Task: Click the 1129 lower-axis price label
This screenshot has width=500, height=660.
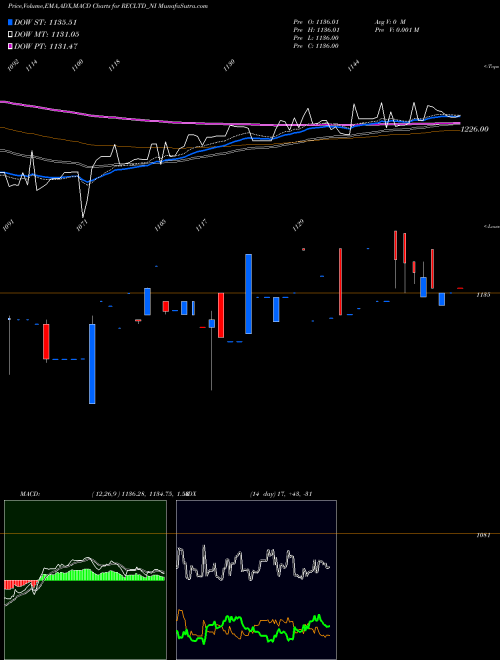Action: click(298, 225)
